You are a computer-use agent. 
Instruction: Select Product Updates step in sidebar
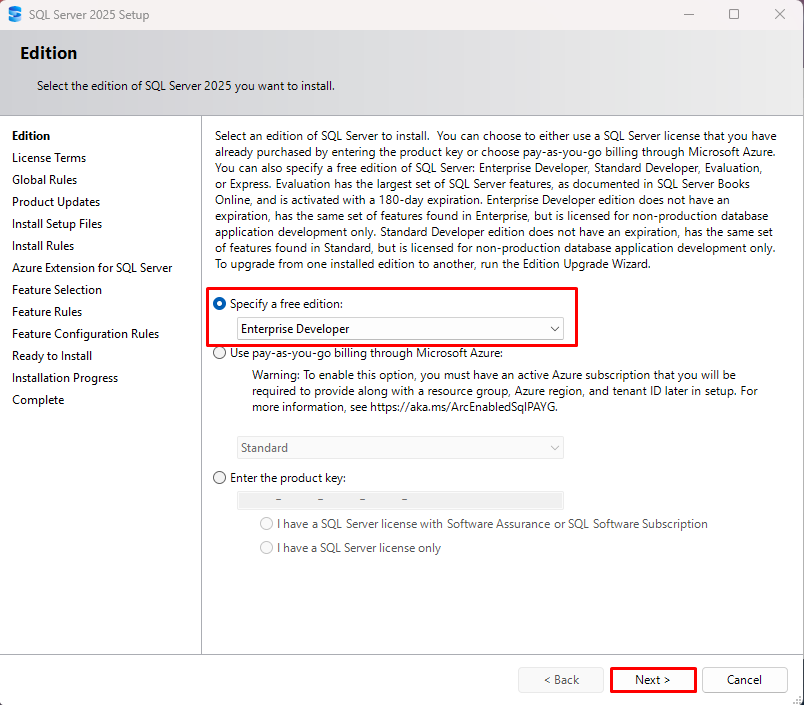click(x=56, y=202)
